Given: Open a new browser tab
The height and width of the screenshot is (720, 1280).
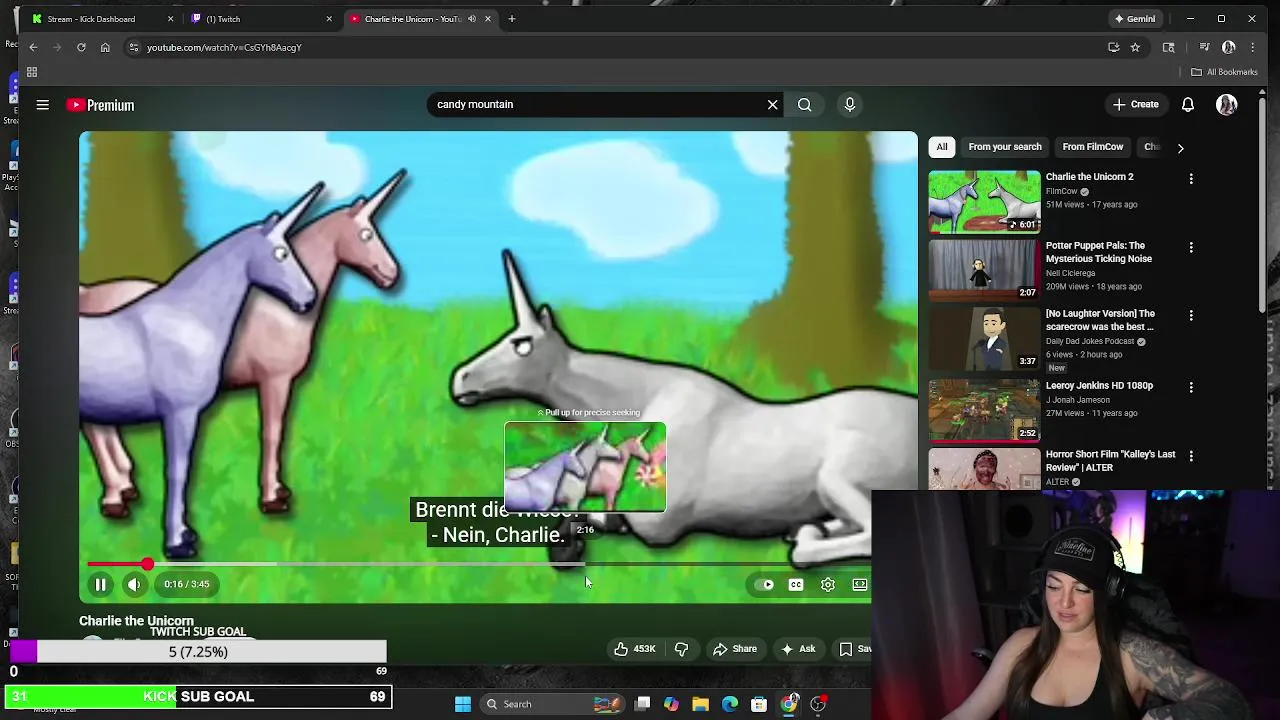Looking at the screenshot, I should click(x=512, y=19).
